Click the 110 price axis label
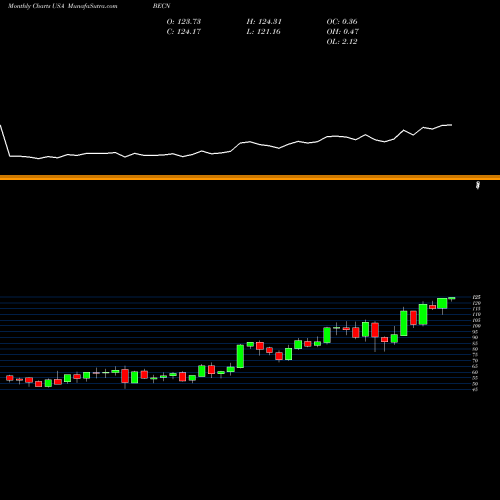Viewport: 500px width, 500px height. pyautogui.click(x=477, y=314)
